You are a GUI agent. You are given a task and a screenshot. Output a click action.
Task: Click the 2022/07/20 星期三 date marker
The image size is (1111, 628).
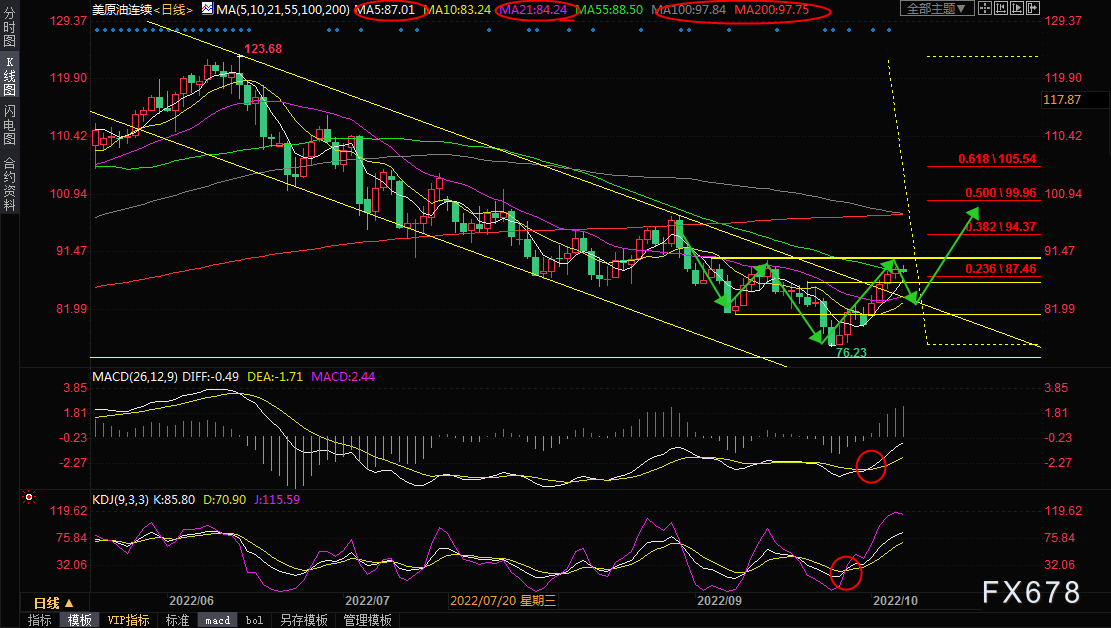(x=503, y=600)
